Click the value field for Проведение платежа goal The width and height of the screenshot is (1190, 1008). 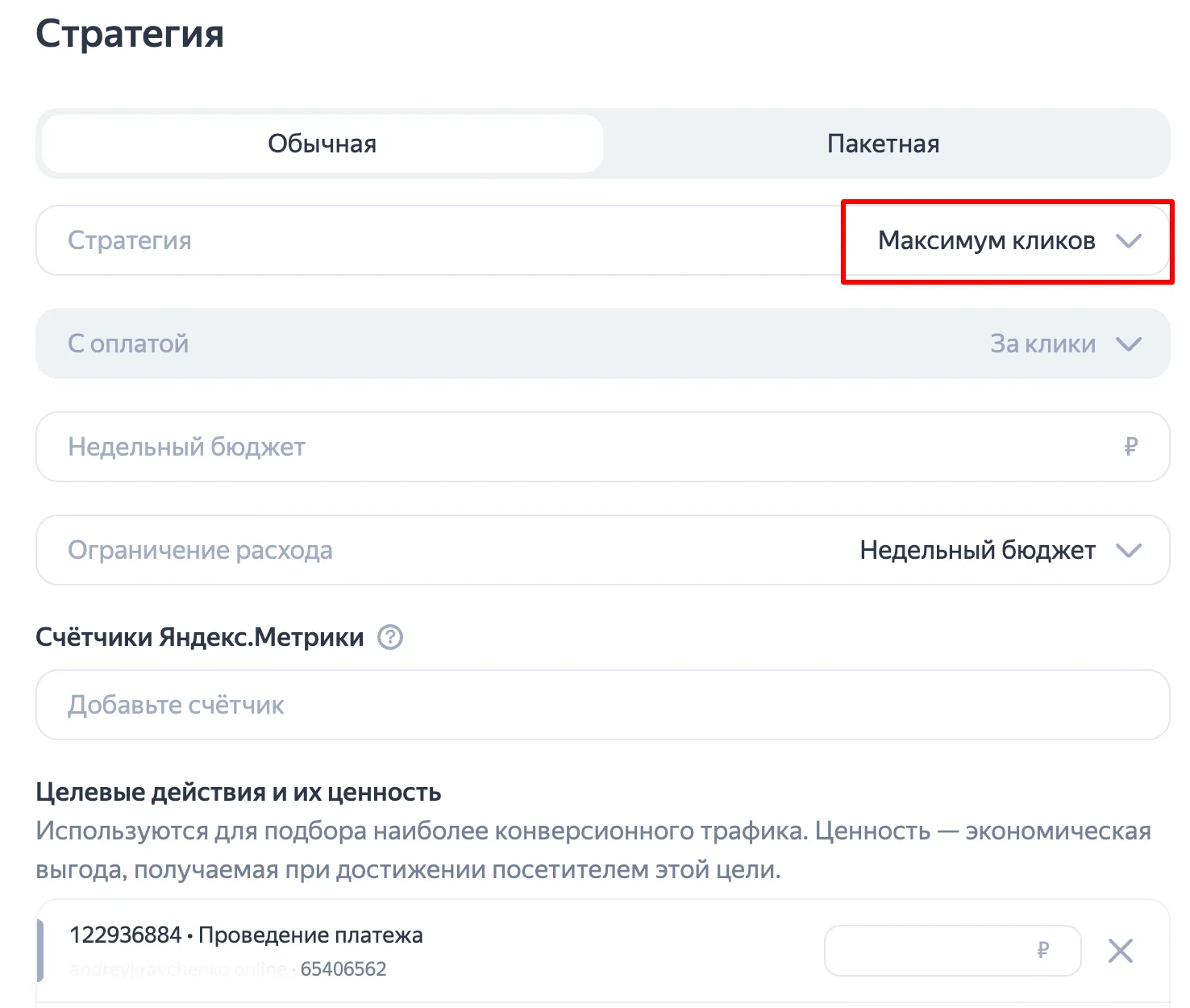952,951
